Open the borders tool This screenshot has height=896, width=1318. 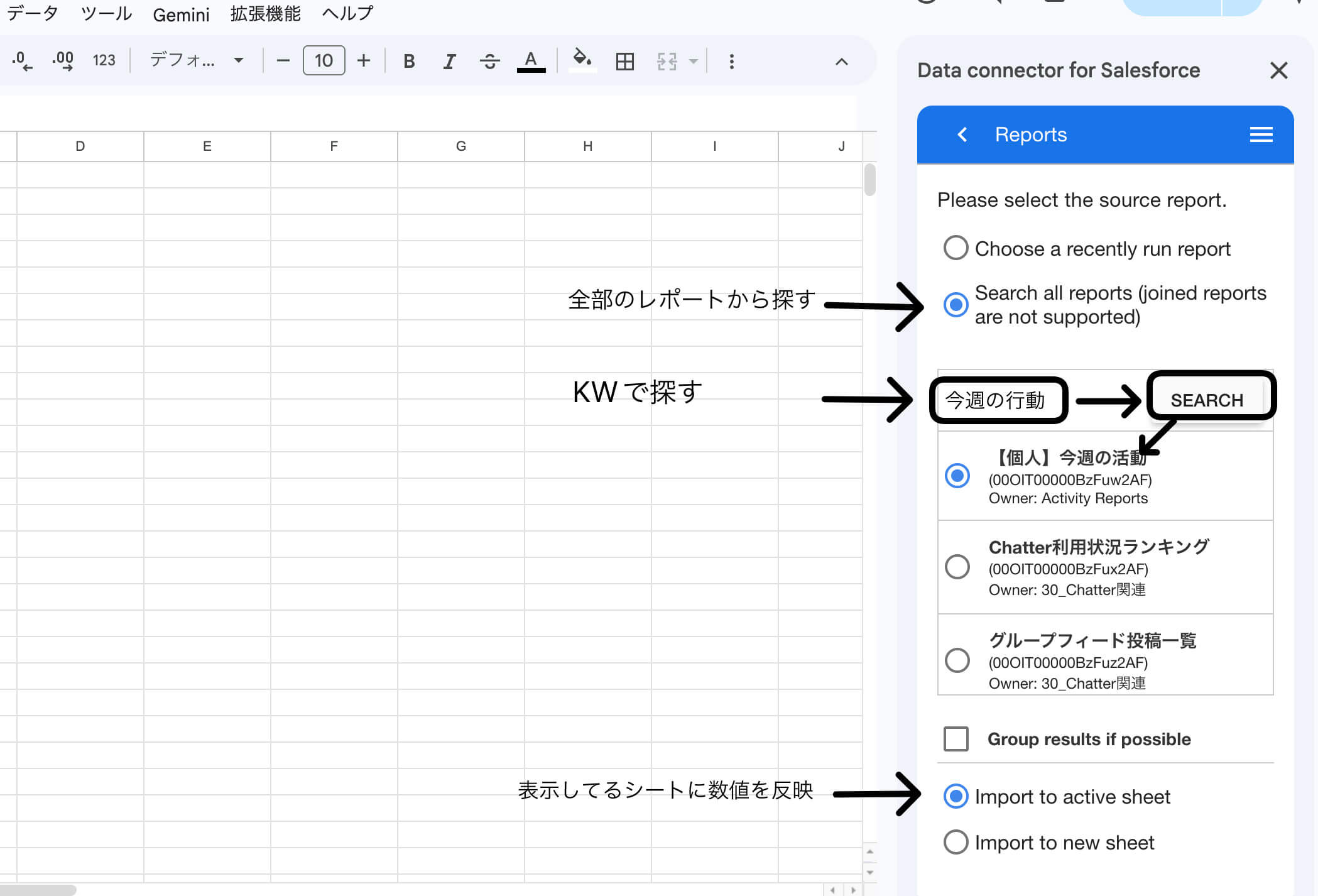(x=624, y=61)
